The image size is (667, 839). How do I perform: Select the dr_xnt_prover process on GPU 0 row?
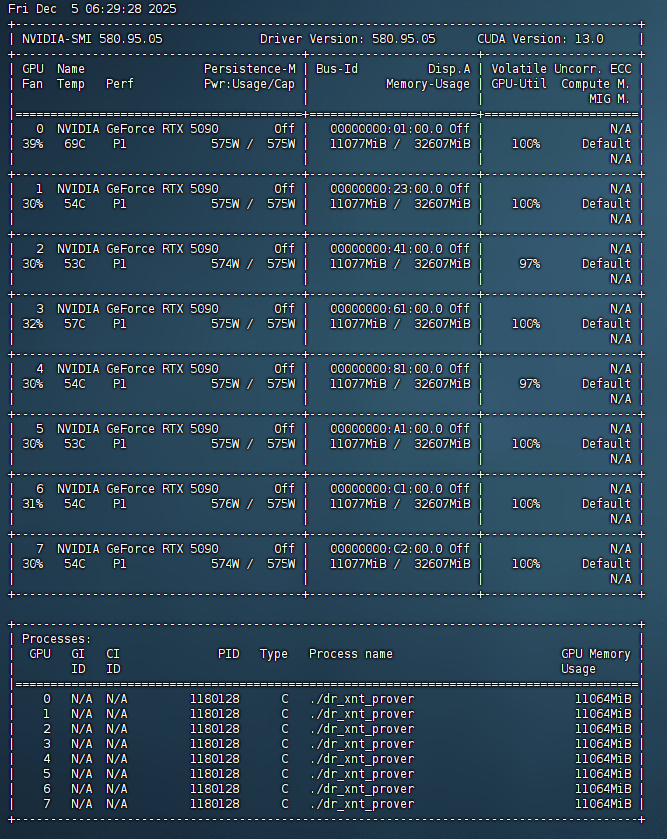click(361, 699)
